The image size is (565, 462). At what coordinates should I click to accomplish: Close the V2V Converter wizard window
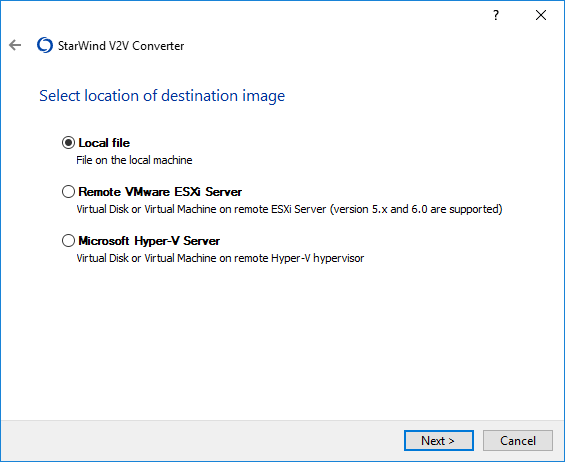[540, 15]
